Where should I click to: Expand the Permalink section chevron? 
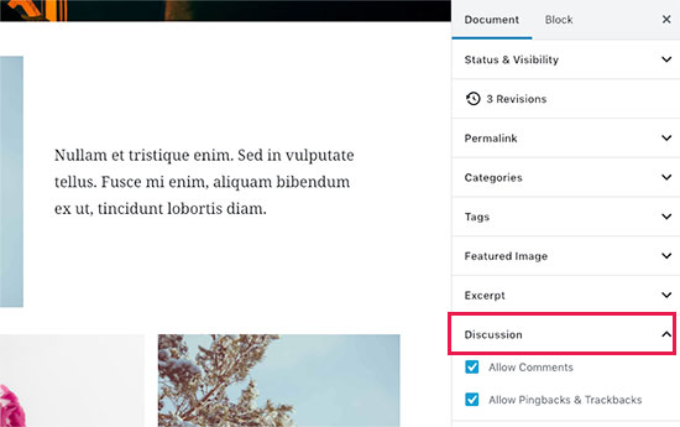tap(666, 138)
